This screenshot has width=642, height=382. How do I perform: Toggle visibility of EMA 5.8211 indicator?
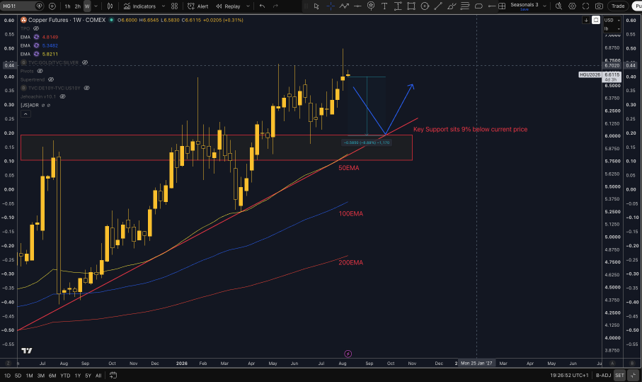tap(36, 54)
